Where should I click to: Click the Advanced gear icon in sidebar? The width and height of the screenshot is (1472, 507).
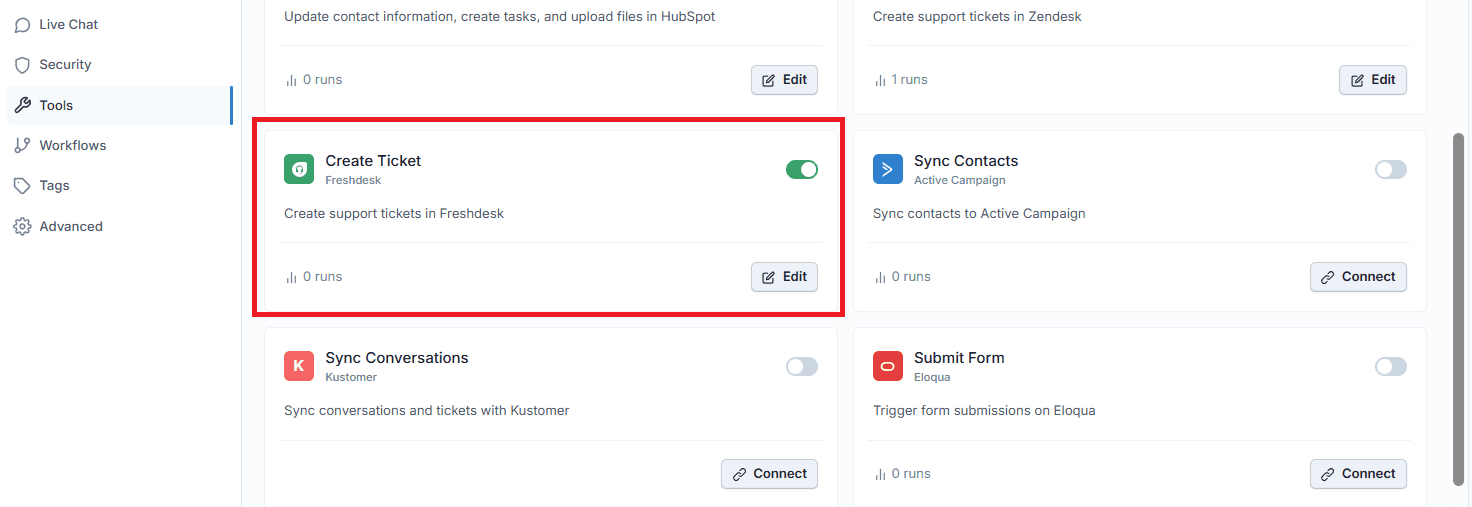(22, 227)
